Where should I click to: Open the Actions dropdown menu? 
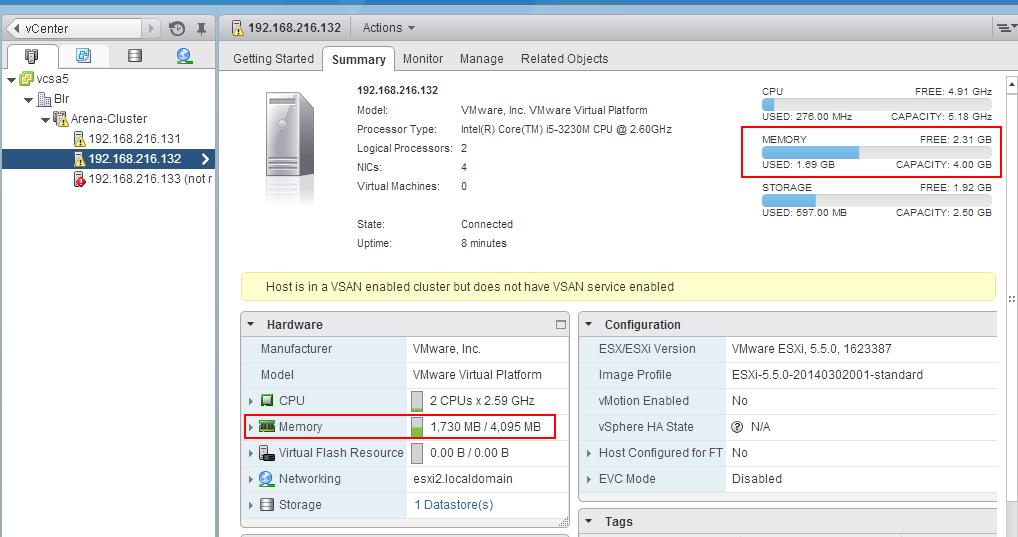(388, 28)
